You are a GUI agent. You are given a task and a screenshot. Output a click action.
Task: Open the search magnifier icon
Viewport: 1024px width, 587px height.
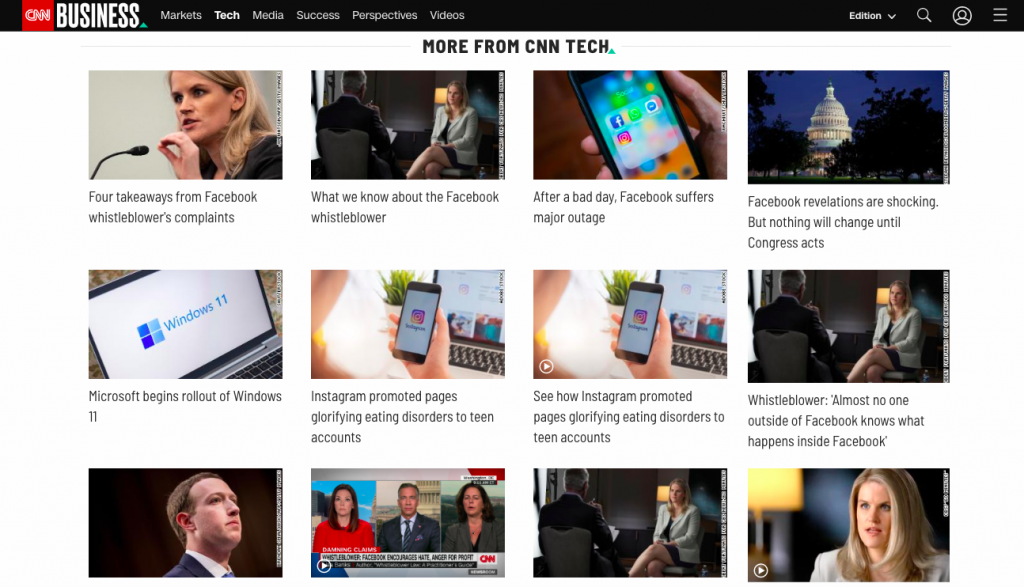click(923, 15)
